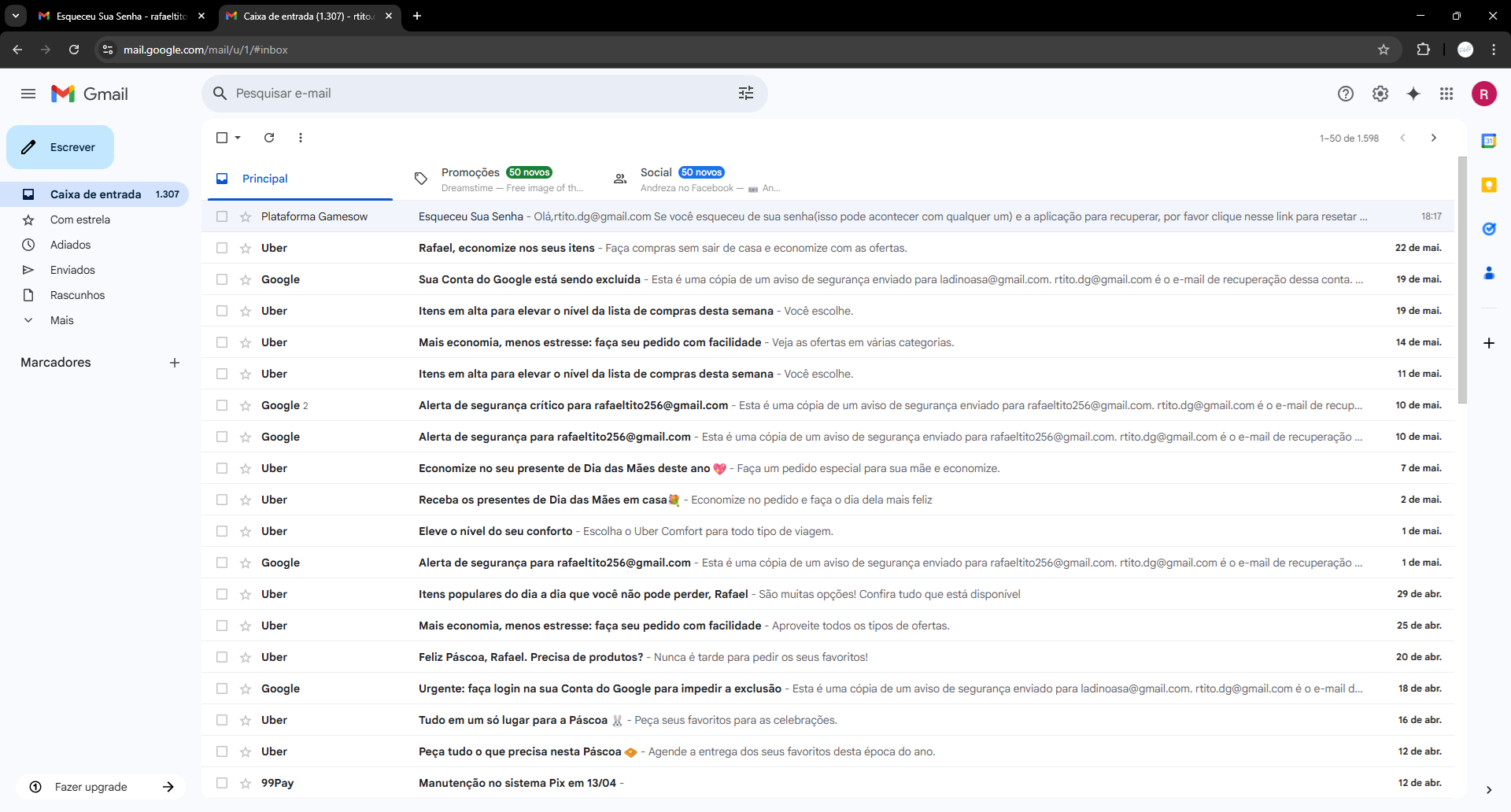
Task: Open the Fazer upgrade arrow
Action: [x=168, y=787]
